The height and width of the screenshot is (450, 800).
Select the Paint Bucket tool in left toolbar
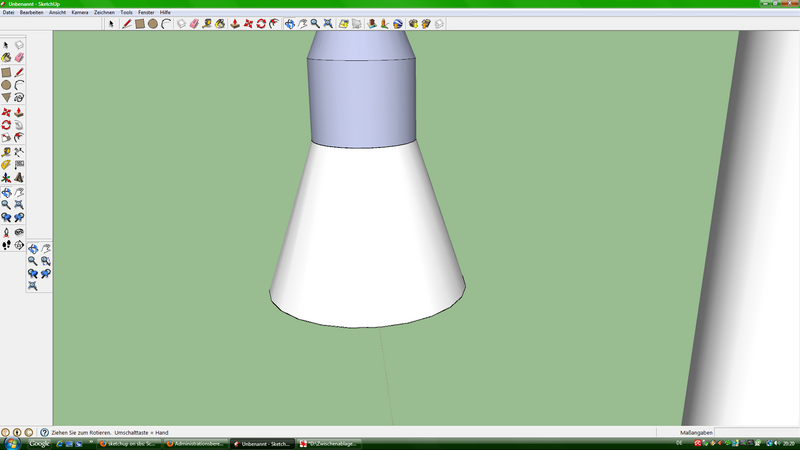point(6,58)
